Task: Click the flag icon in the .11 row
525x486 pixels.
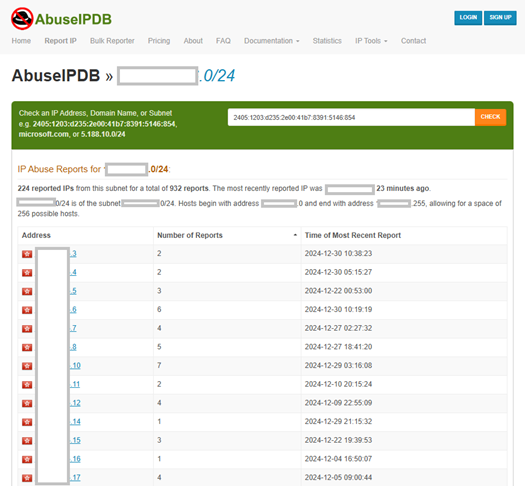Action: click(27, 385)
